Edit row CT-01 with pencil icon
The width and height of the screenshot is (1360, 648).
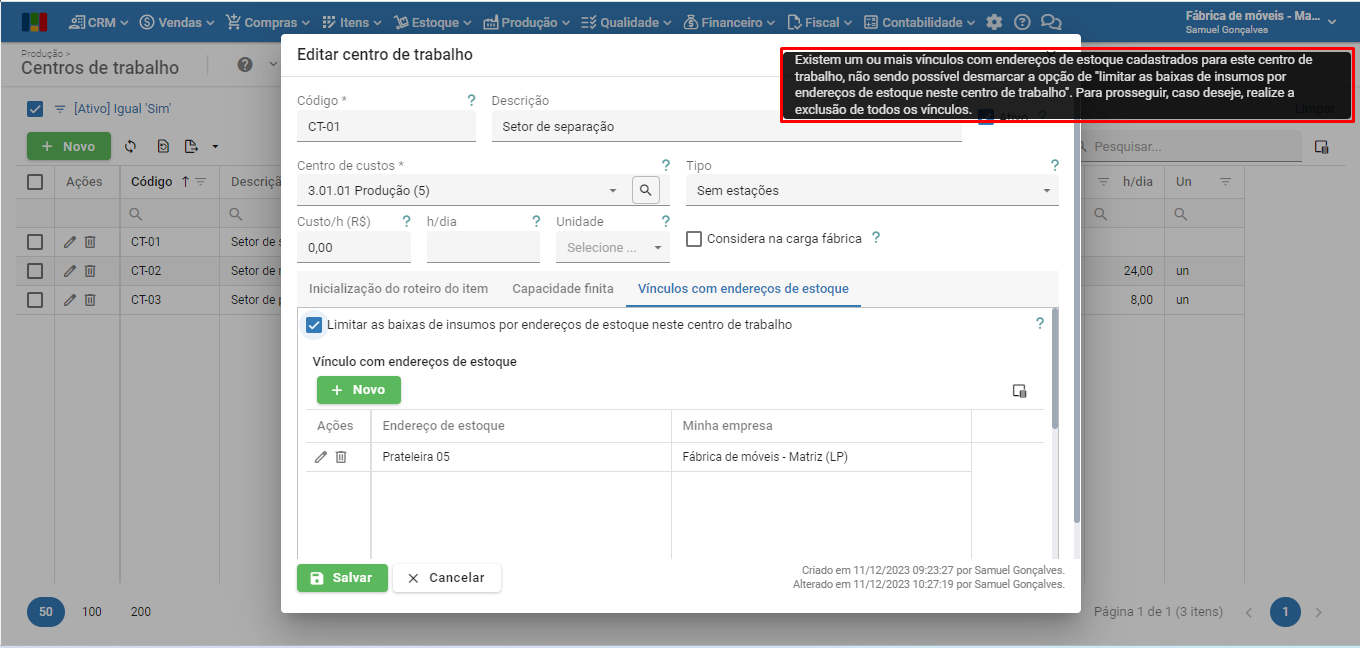(x=69, y=242)
